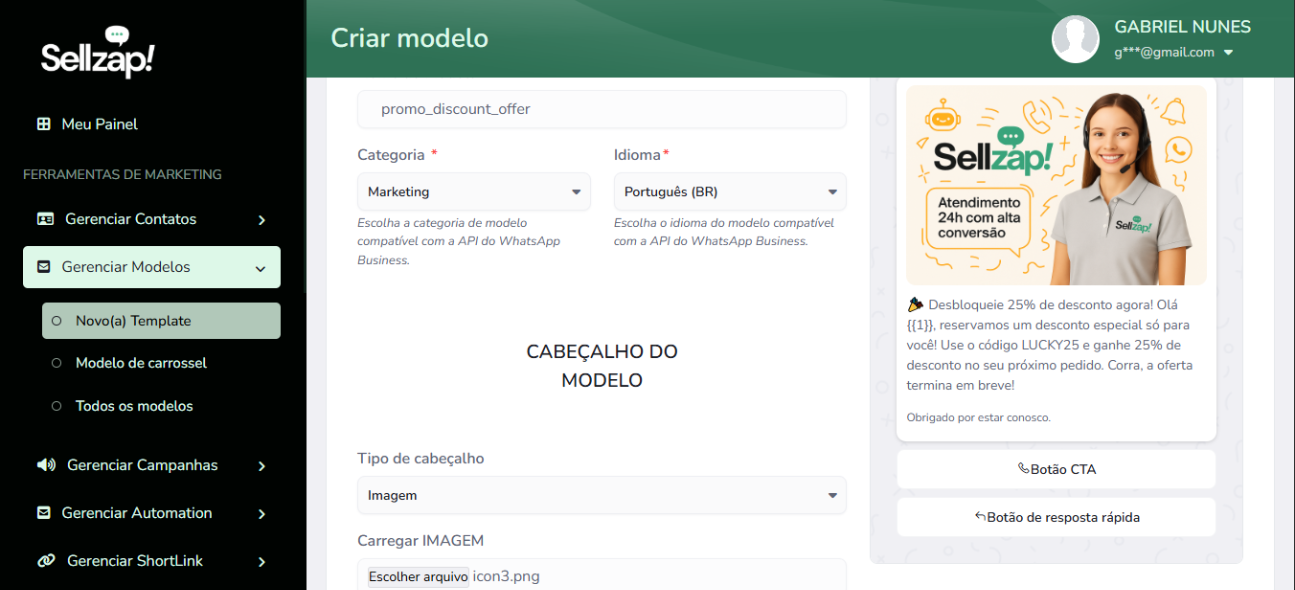
Task: Click the Gerenciar Contatos contact card icon
Action: click(x=45, y=219)
